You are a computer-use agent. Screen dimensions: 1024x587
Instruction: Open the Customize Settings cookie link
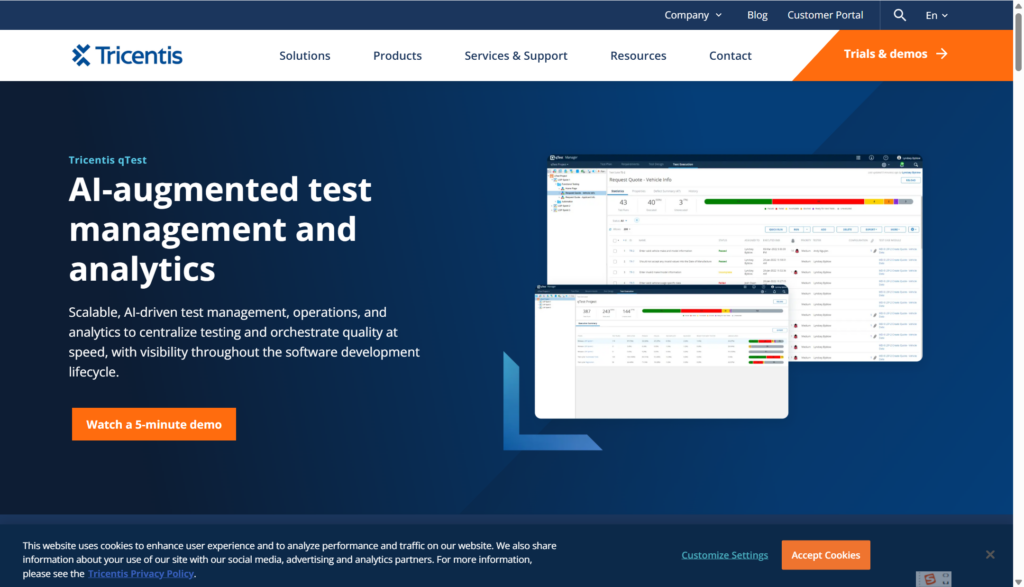[724, 555]
